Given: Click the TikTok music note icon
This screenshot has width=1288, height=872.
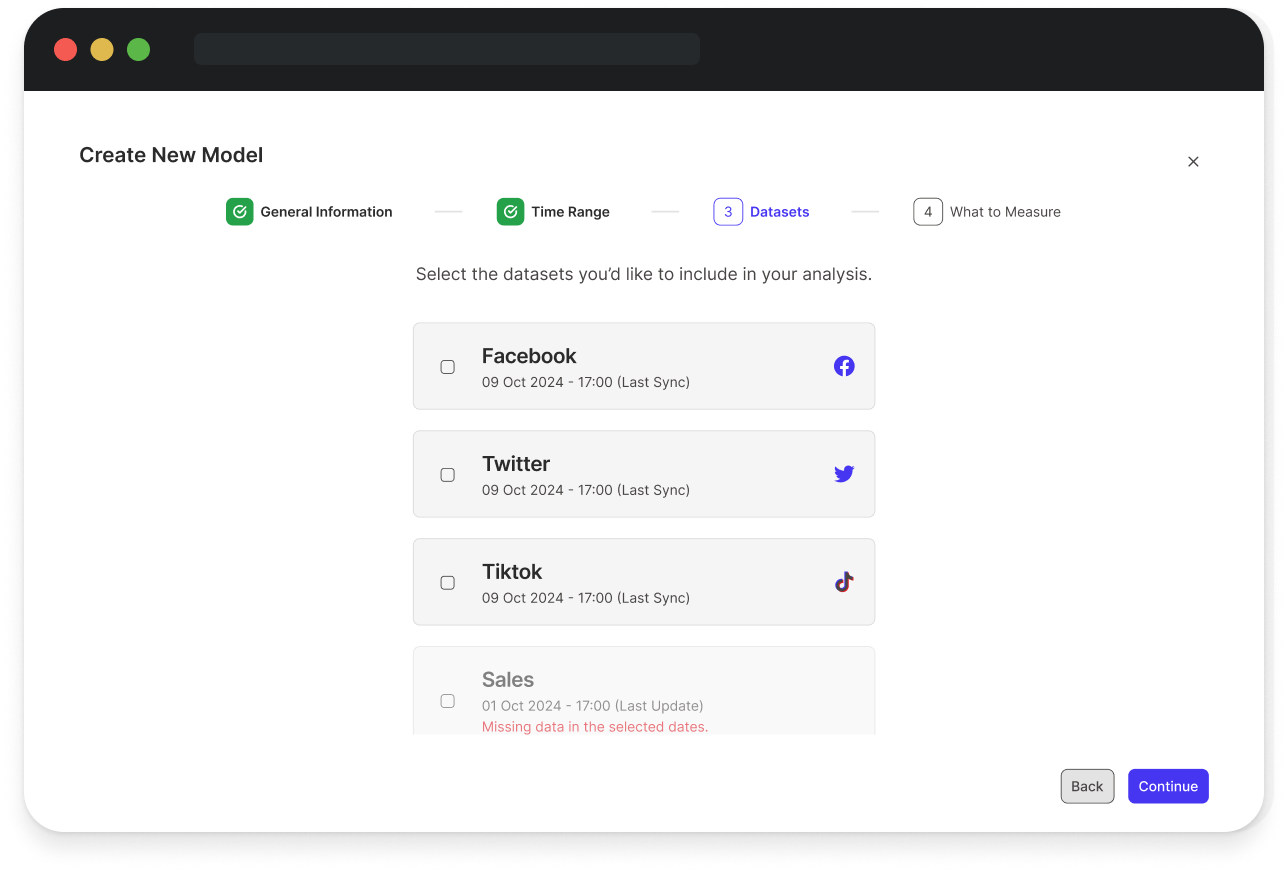Looking at the screenshot, I should point(843,581).
